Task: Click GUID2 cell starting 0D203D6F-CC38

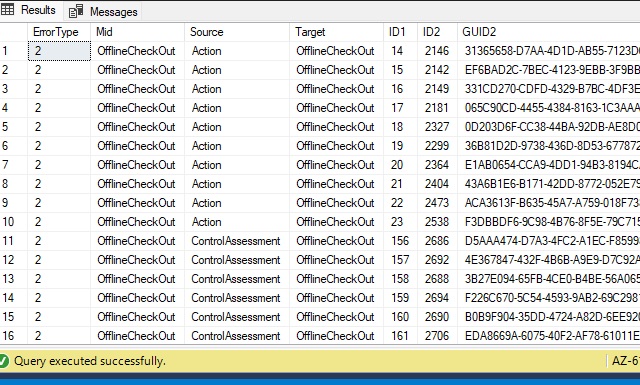Action: click(549, 127)
